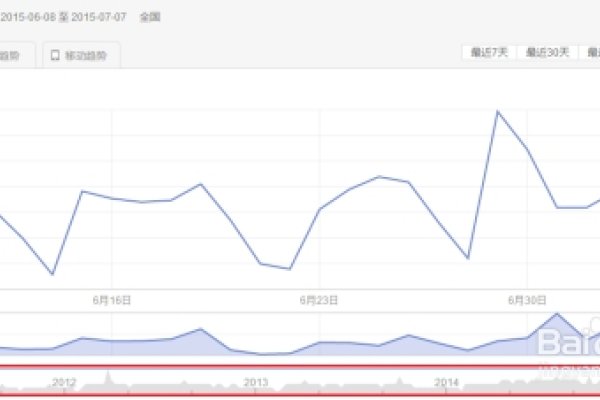Viewport: 600px width, 400px height.
Task: Click the red-outlined timeline range bar
Action: click(300, 381)
